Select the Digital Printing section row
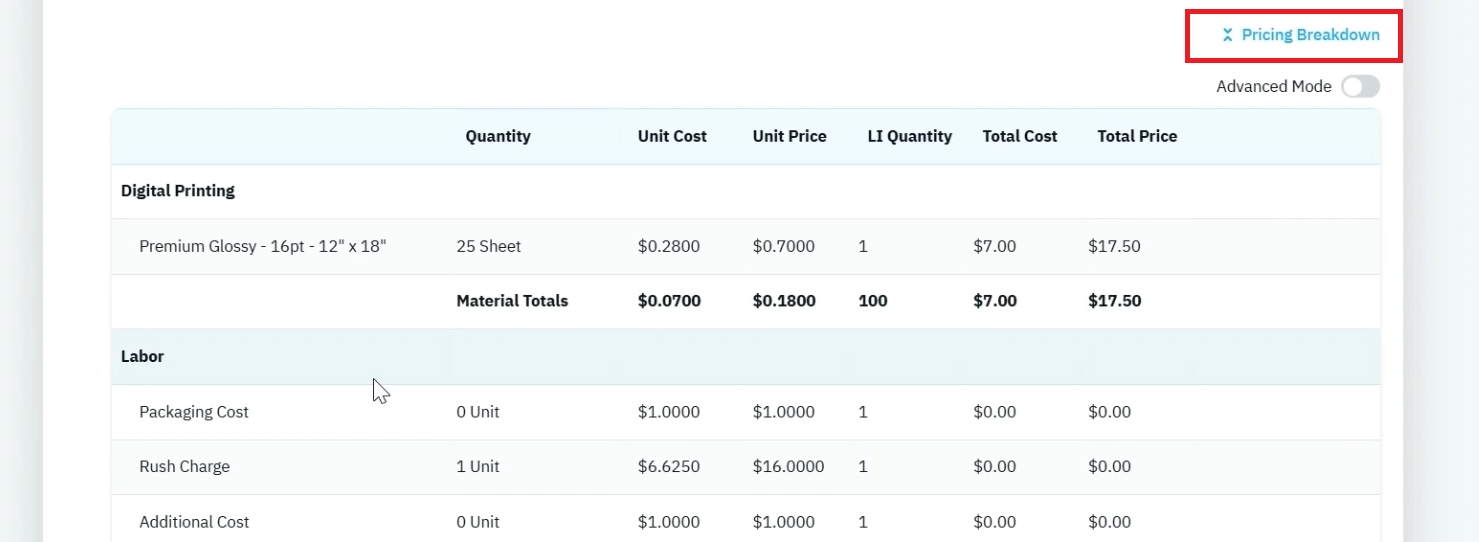This screenshot has height=542, width=1479. point(746,191)
